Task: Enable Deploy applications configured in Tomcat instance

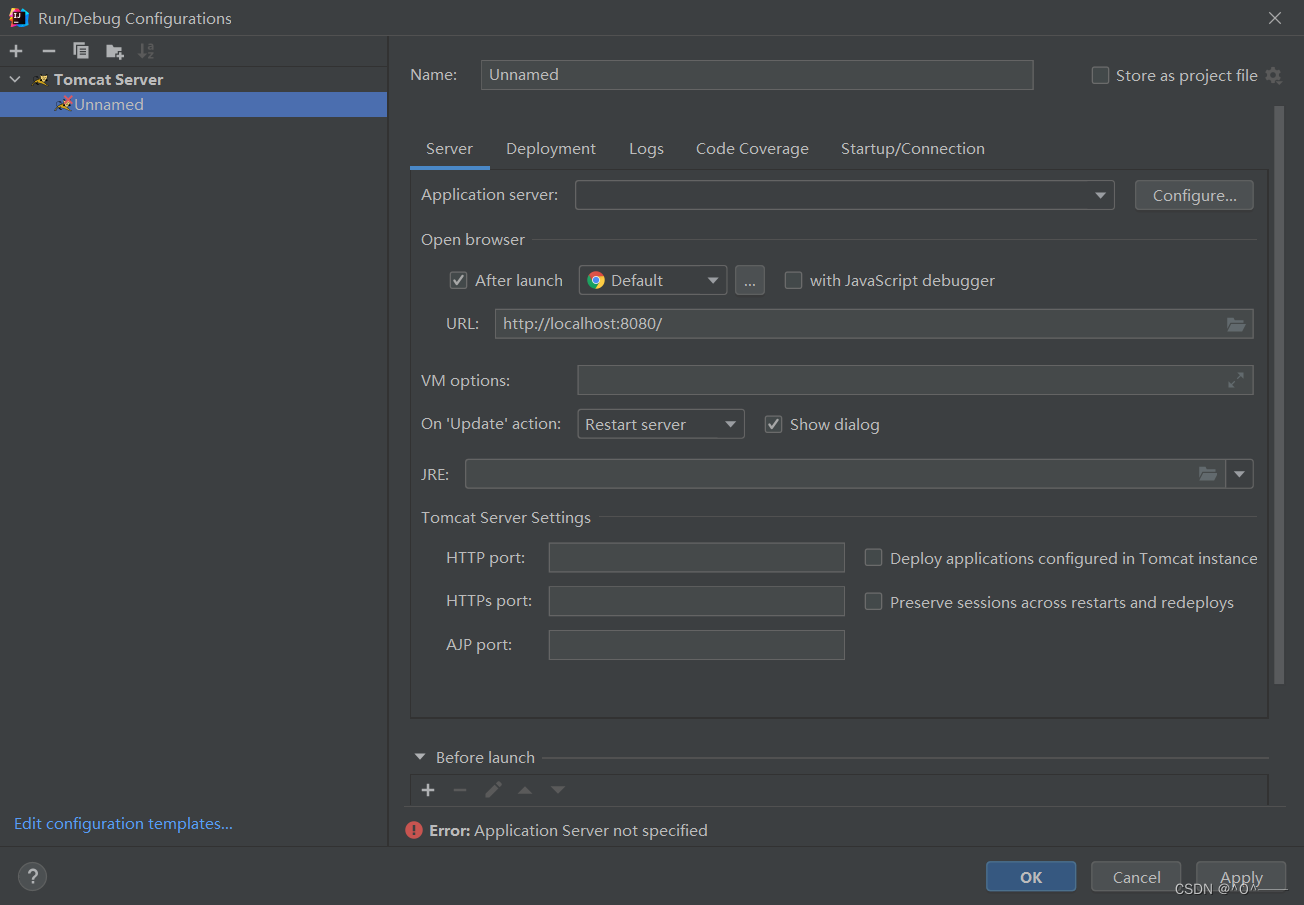Action: (873, 558)
